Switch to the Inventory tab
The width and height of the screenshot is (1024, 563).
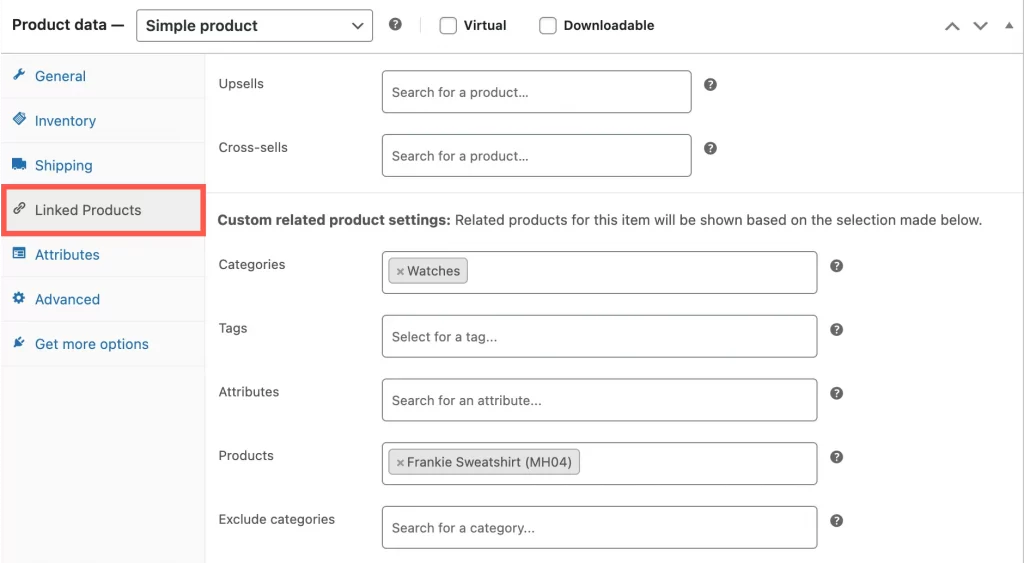click(x=103, y=121)
